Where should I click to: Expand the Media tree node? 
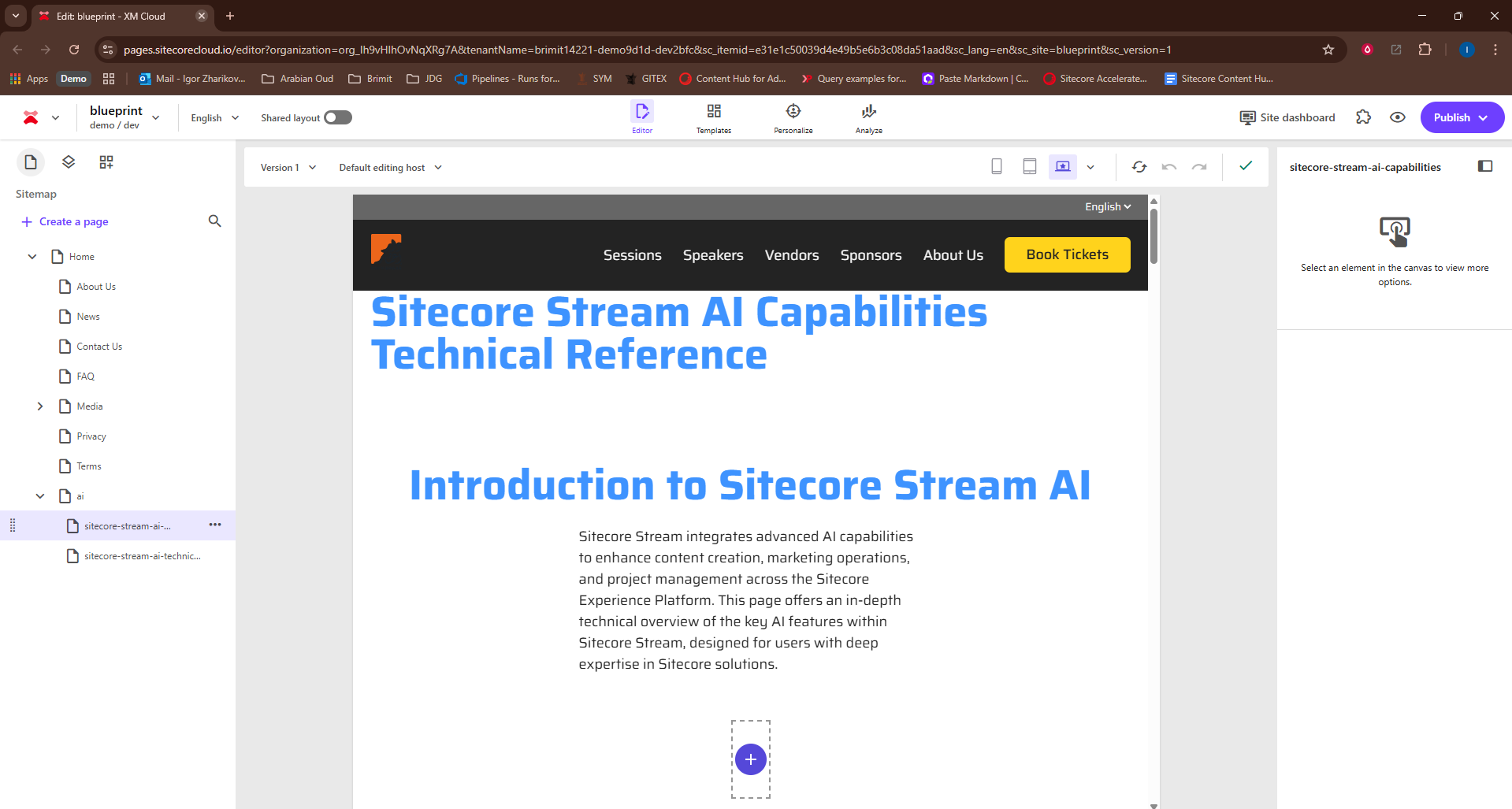click(40, 406)
